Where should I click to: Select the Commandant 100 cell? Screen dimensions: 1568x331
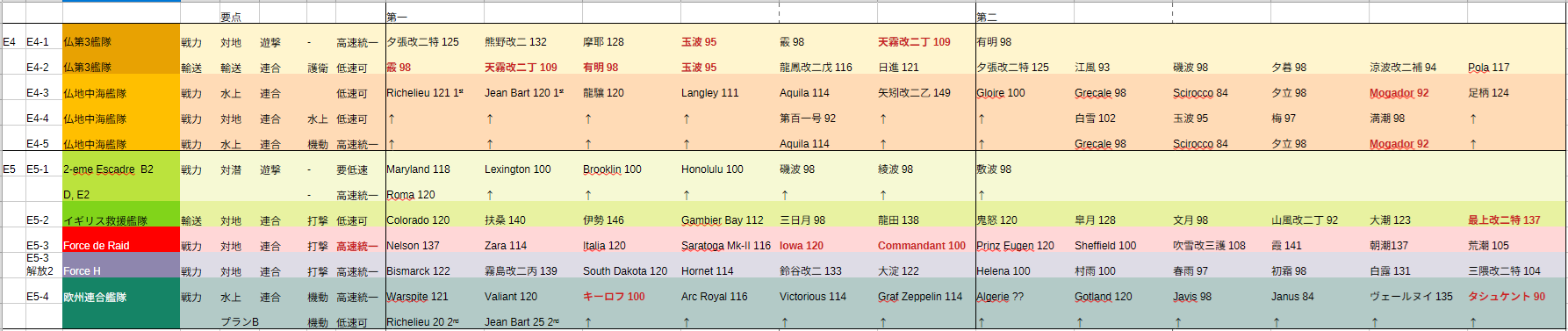click(x=926, y=246)
